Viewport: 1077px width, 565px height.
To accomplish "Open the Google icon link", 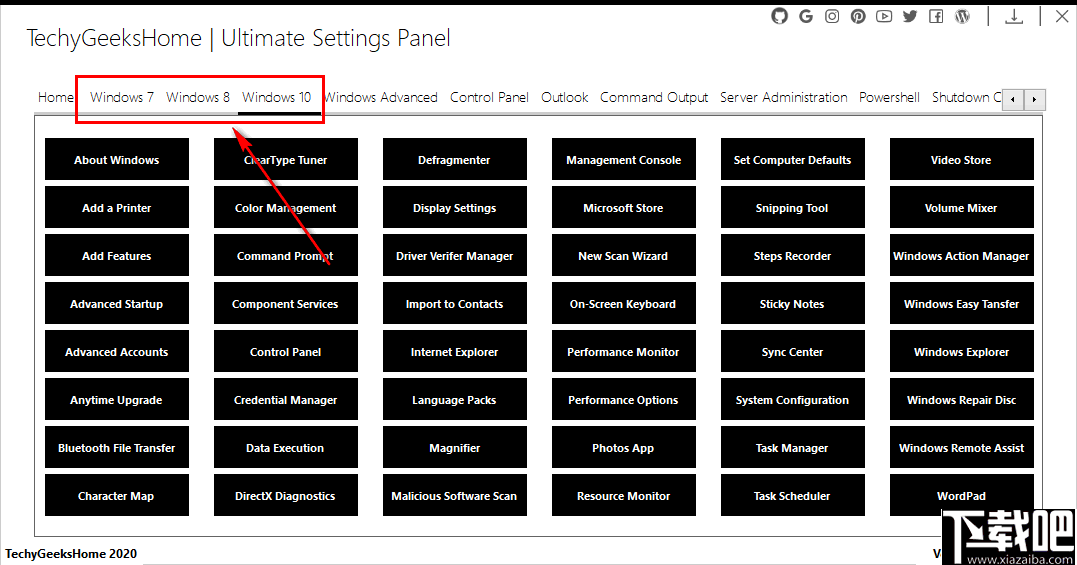I will click(x=806, y=16).
